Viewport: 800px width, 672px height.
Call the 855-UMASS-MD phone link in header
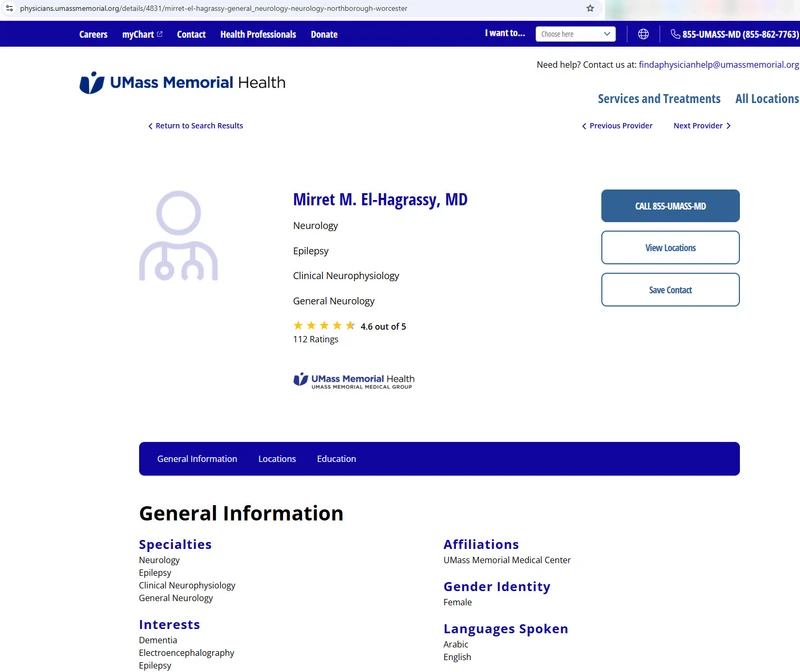[735, 34]
